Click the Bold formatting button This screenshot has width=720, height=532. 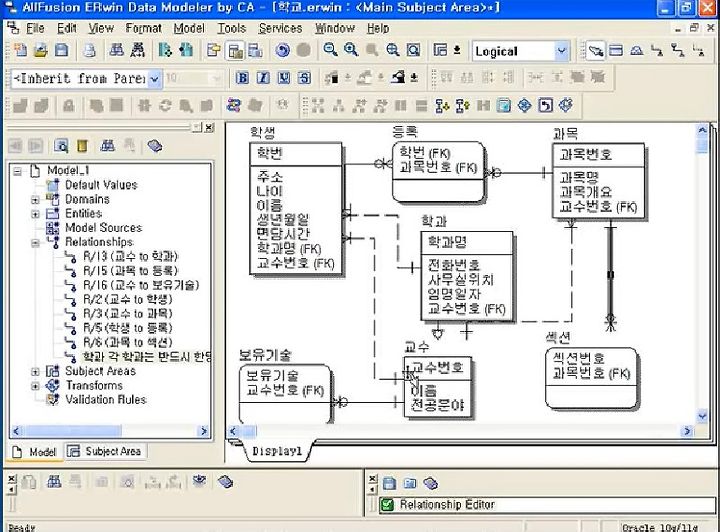242,78
